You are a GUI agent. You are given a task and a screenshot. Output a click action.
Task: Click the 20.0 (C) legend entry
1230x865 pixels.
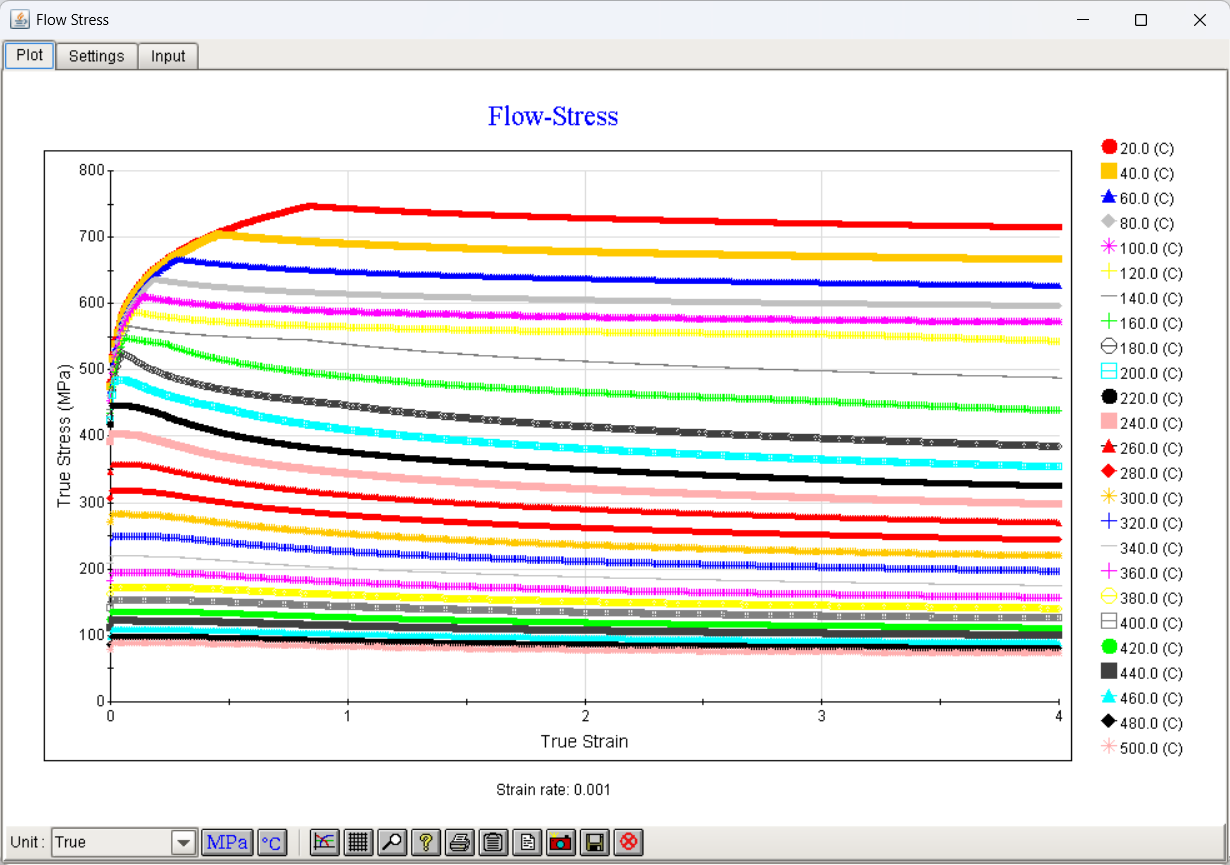click(x=1138, y=148)
